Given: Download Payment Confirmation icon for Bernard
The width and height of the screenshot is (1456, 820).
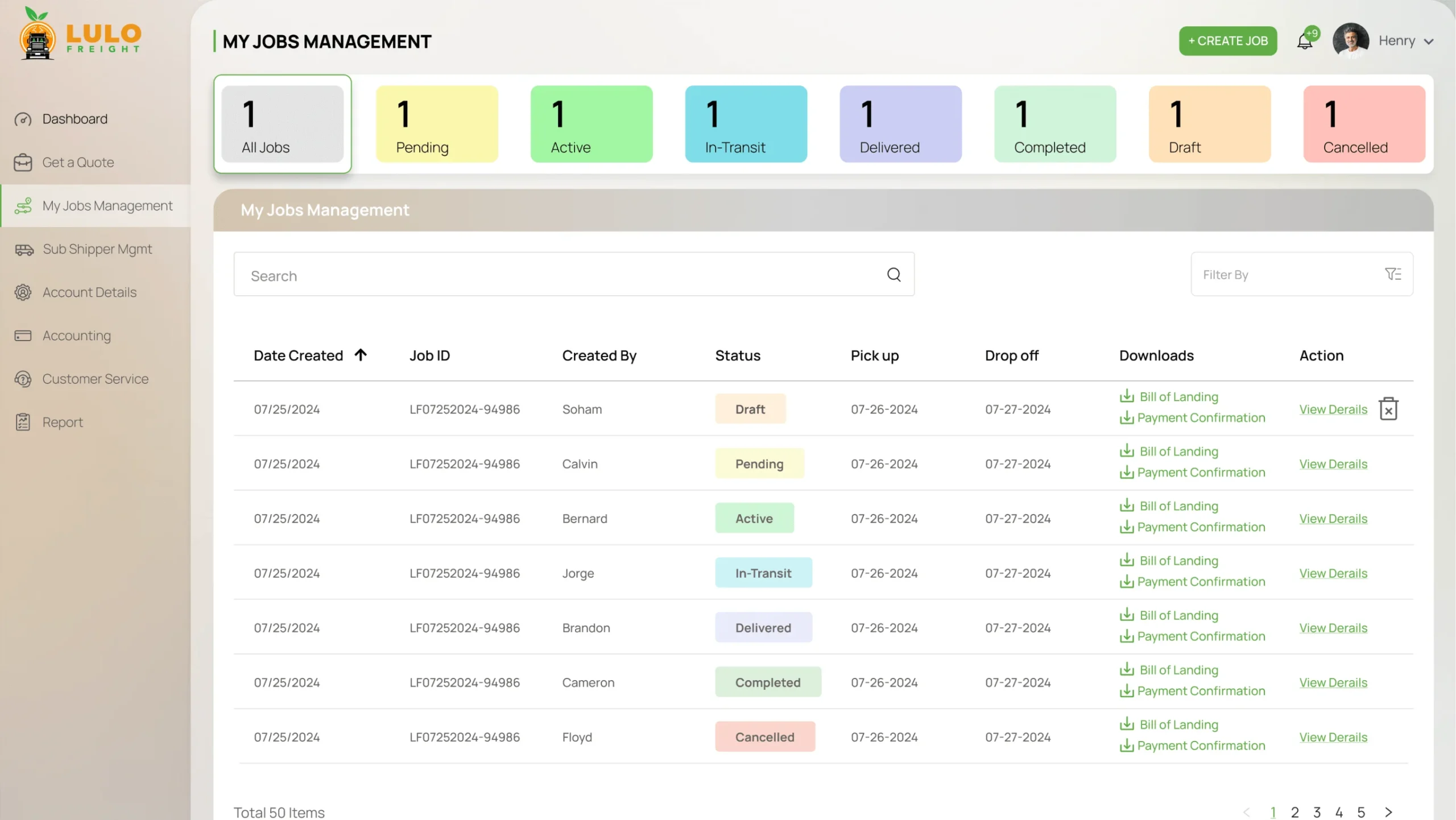Looking at the screenshot, I should point(1127,527).
